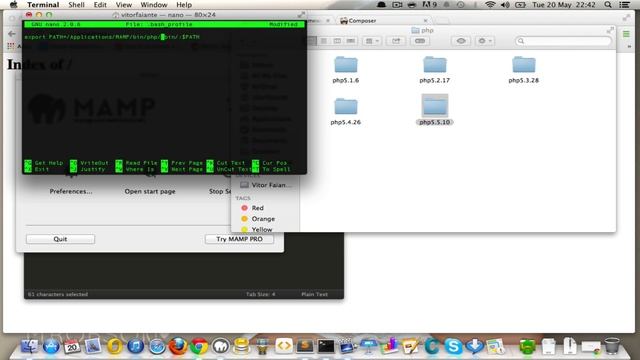Open the Help menu
Image resolution: width=640 pixels, height=360 pixels.
pos(184,4)
